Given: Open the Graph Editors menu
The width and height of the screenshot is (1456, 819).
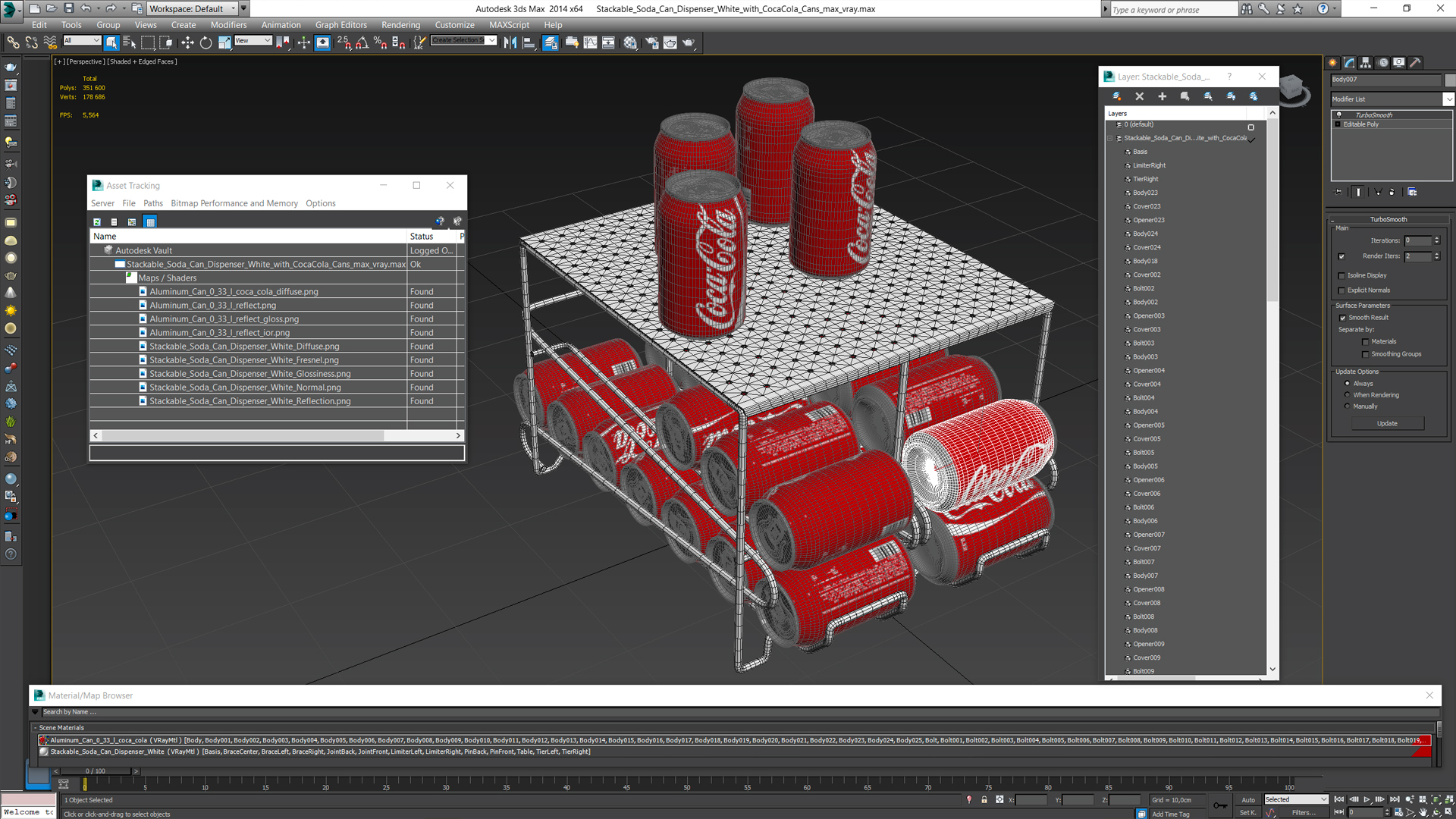Looking at the screenshot, I should pos(340,25).
